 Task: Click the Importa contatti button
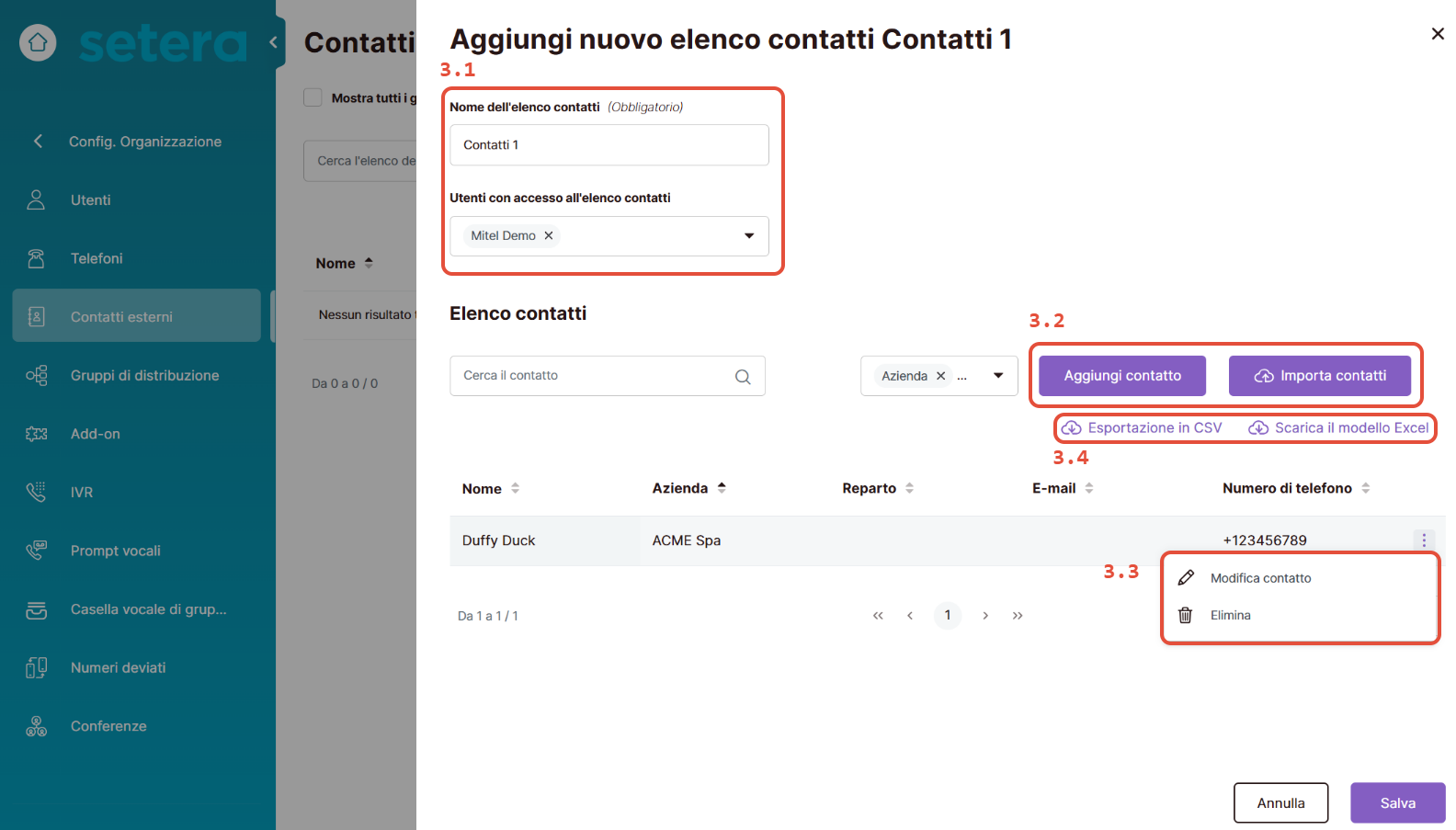click(1319, 376)
